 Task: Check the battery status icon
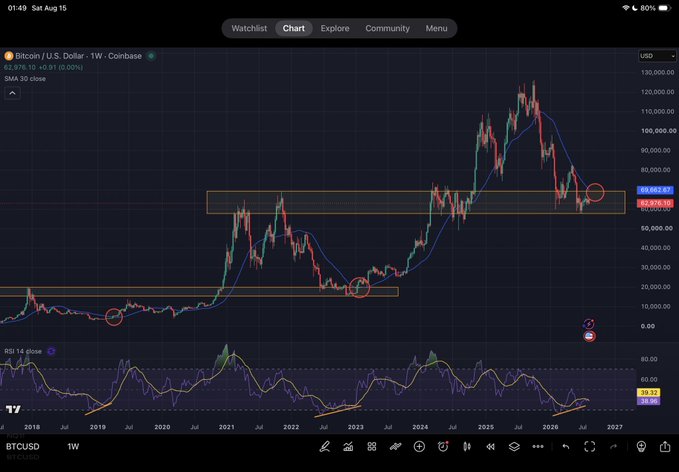(x=665, y=8)
